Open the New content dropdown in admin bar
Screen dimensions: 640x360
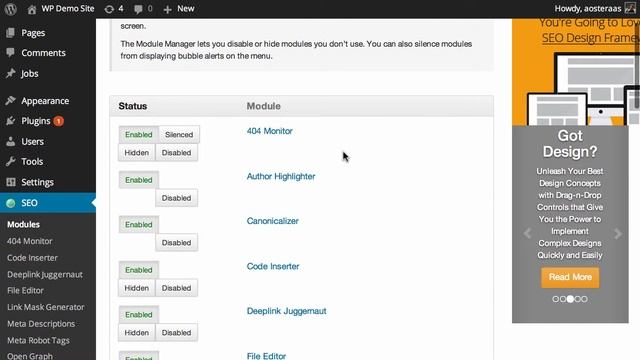(179, 9)
